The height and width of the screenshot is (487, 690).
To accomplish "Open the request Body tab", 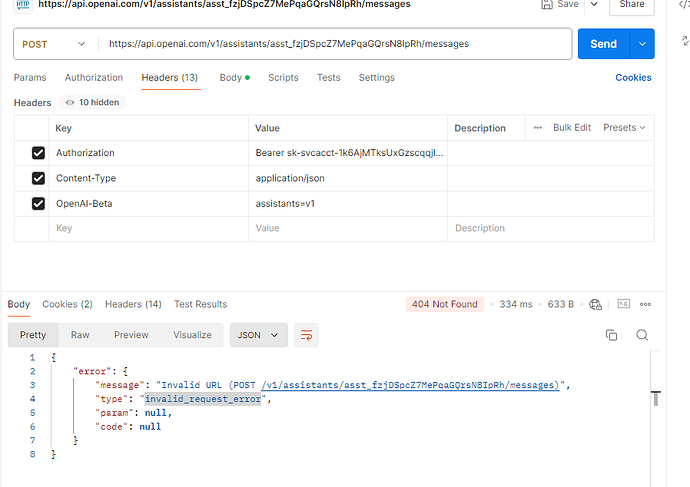I will pyautogui.click(x=235, y=77).
